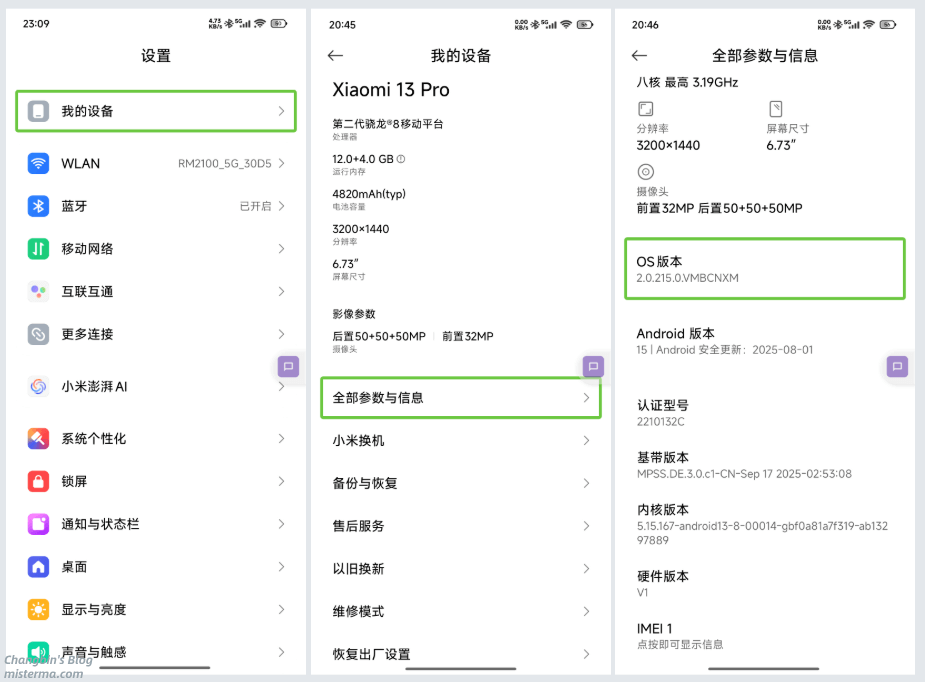Expand 小米换机 using its chevron
This screenshot has height=682, width=925.
coord(586,441)
